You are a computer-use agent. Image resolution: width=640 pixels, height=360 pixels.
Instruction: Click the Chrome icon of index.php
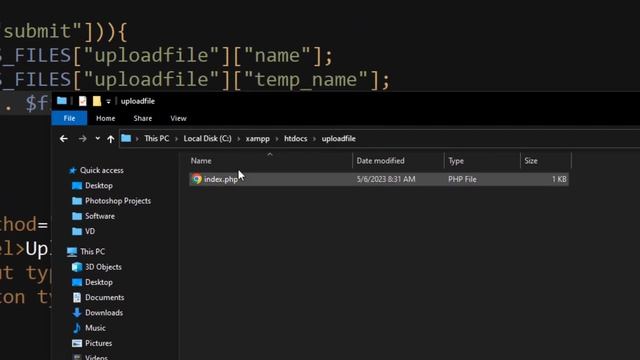tap(197, 179)
